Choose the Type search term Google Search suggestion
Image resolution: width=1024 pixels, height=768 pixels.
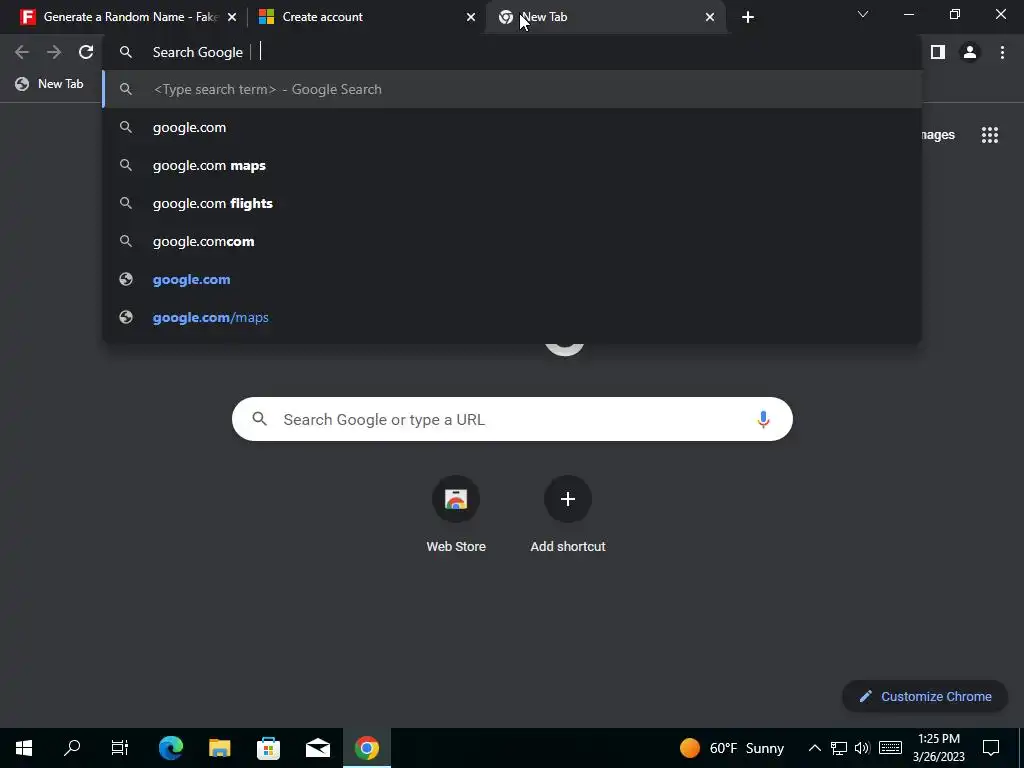512,89
